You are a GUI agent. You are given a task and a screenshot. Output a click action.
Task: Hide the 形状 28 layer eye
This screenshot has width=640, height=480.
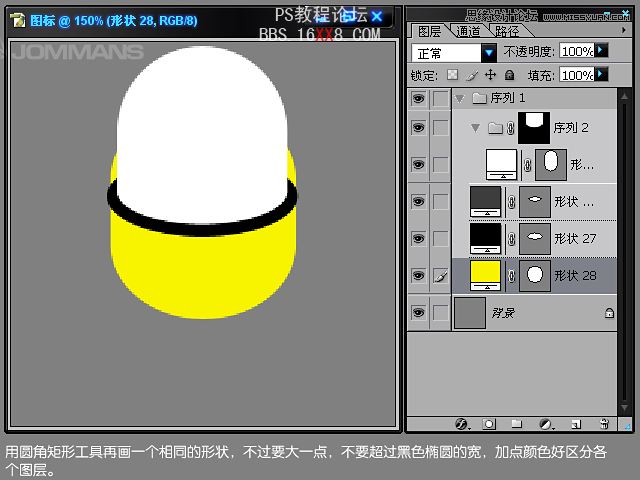418,275
